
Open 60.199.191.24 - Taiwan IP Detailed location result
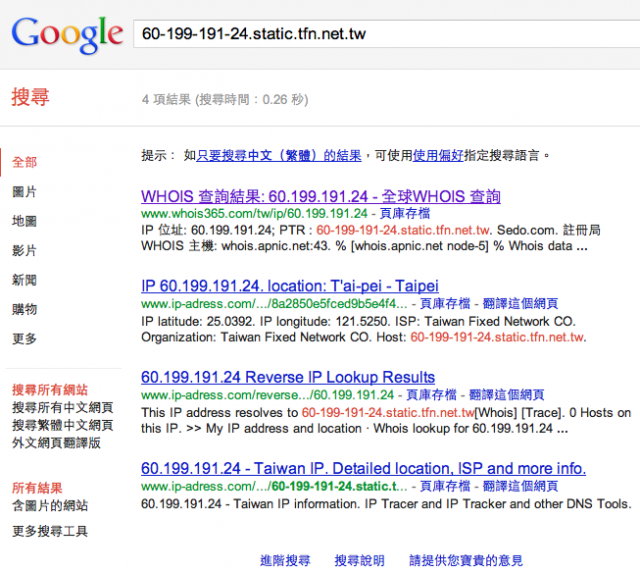(x=363, y=469)
